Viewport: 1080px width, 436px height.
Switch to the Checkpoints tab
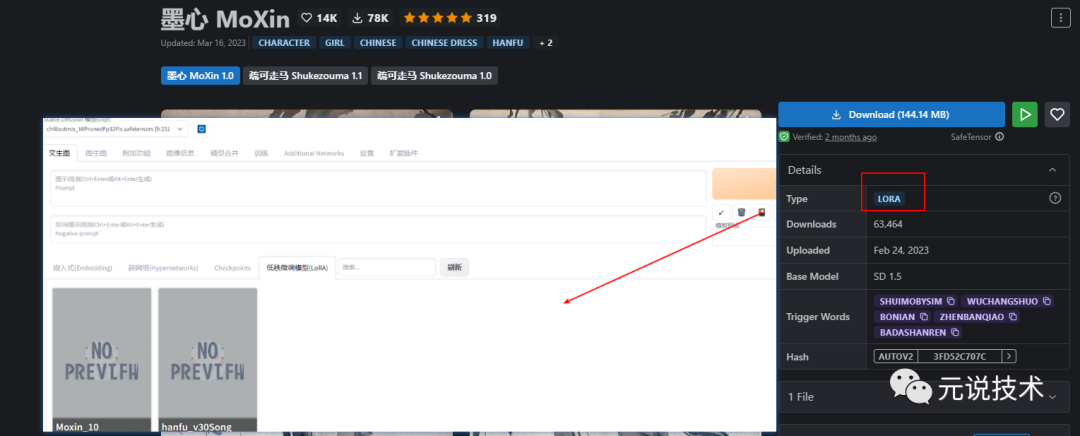pos(232,267)
